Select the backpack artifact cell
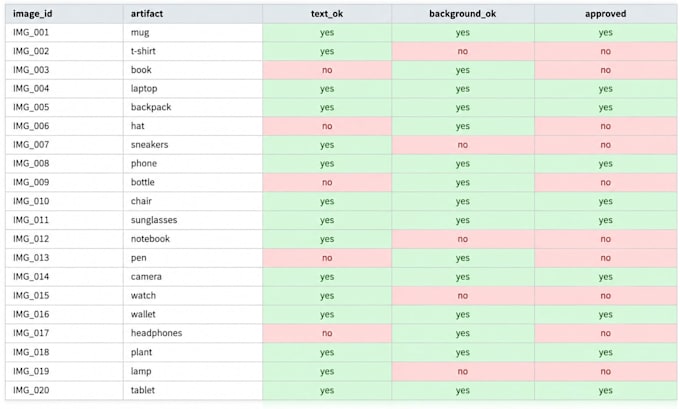 [x=193, y=107]
